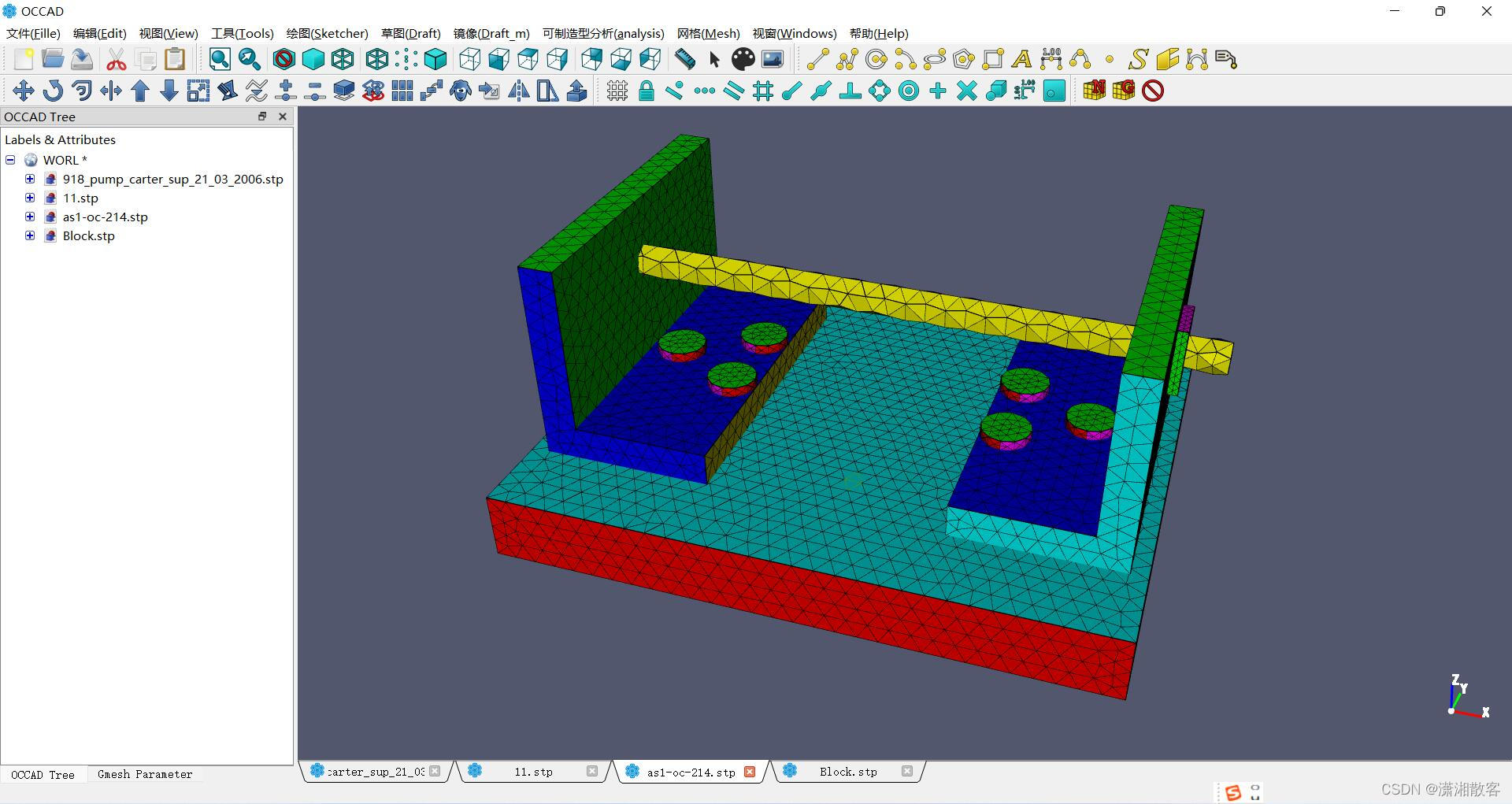The image size is (1512, 804).
Task: Select the yellow text A tool
Action: [x=1021, y=59]
